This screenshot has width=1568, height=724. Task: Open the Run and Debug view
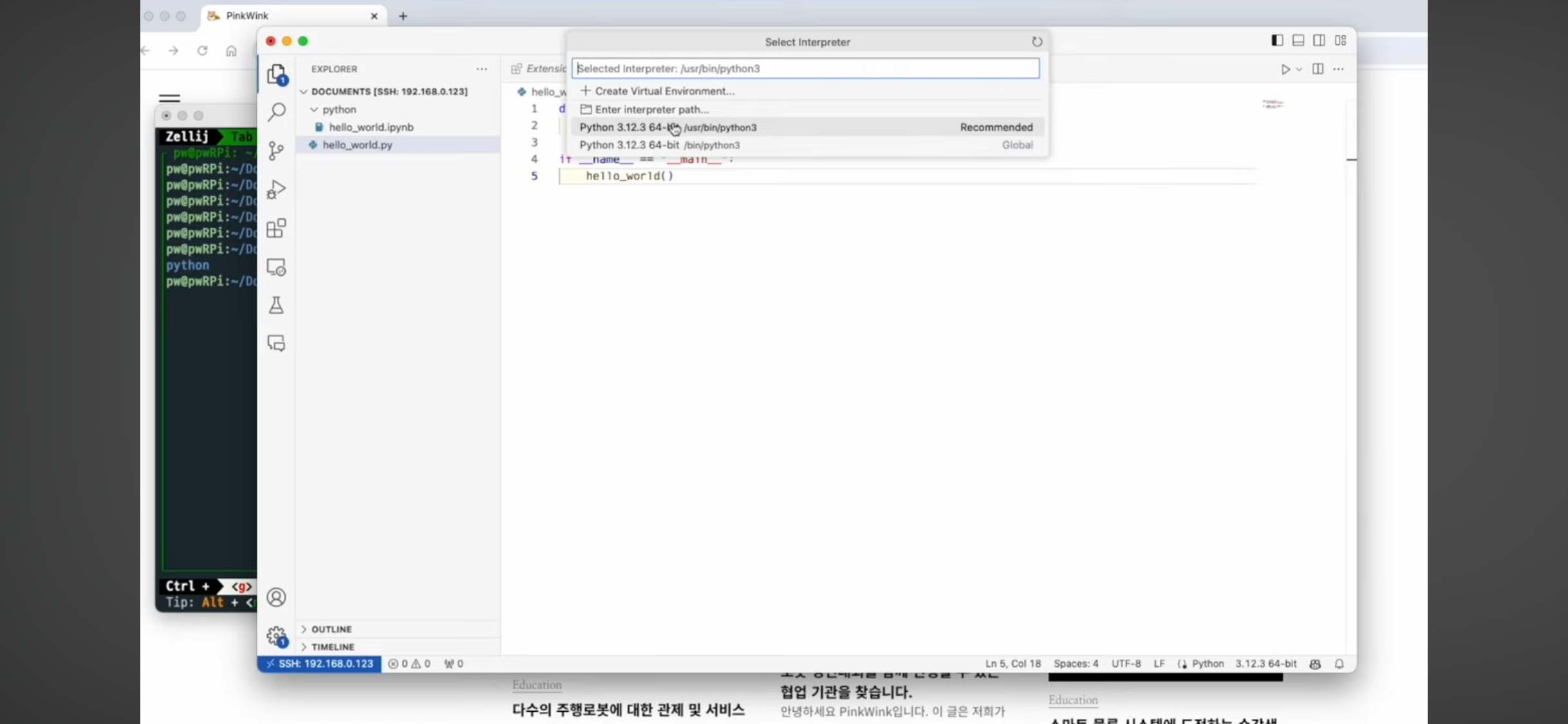tap(276, 190)
